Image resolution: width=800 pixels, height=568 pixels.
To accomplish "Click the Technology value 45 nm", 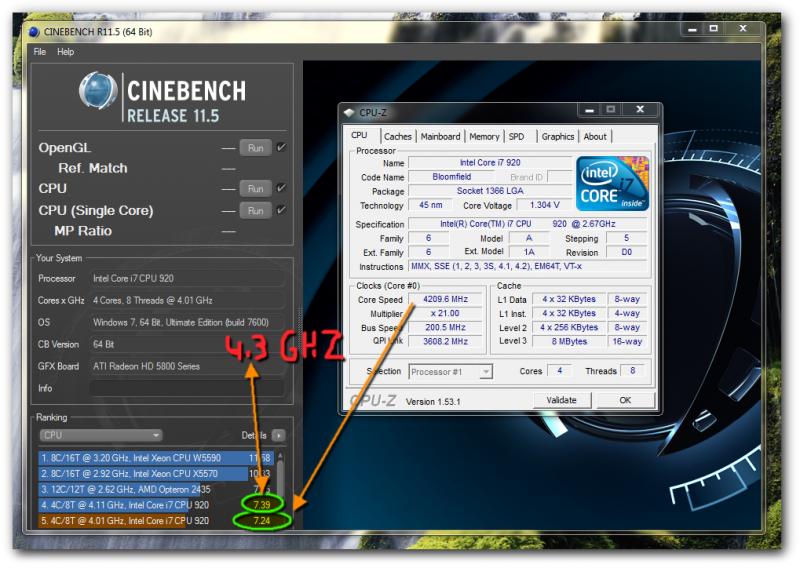I will (431, 205).
